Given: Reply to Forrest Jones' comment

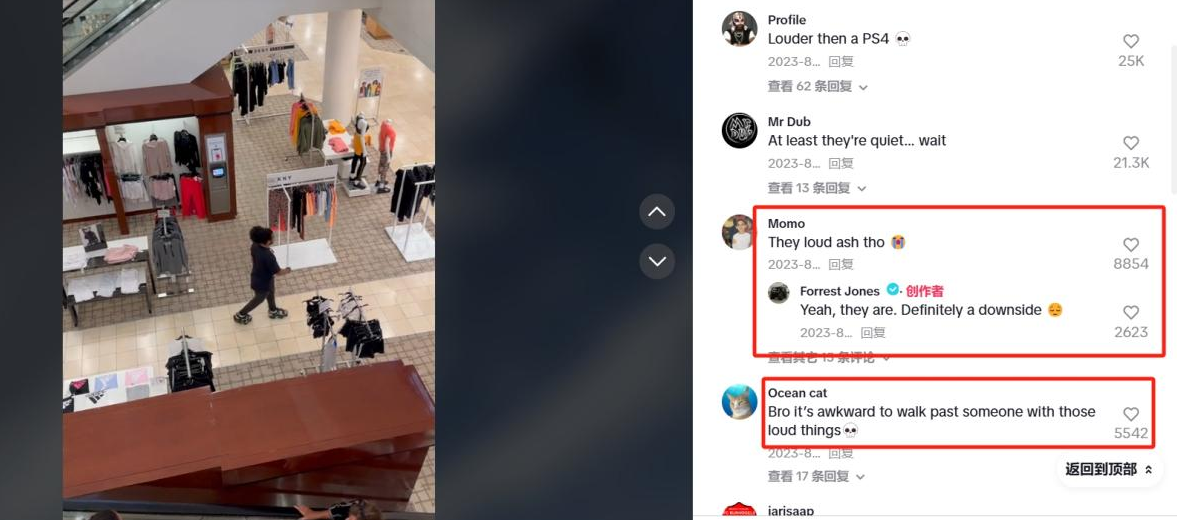Looking at the screenshot, I should tap(873, 332).
